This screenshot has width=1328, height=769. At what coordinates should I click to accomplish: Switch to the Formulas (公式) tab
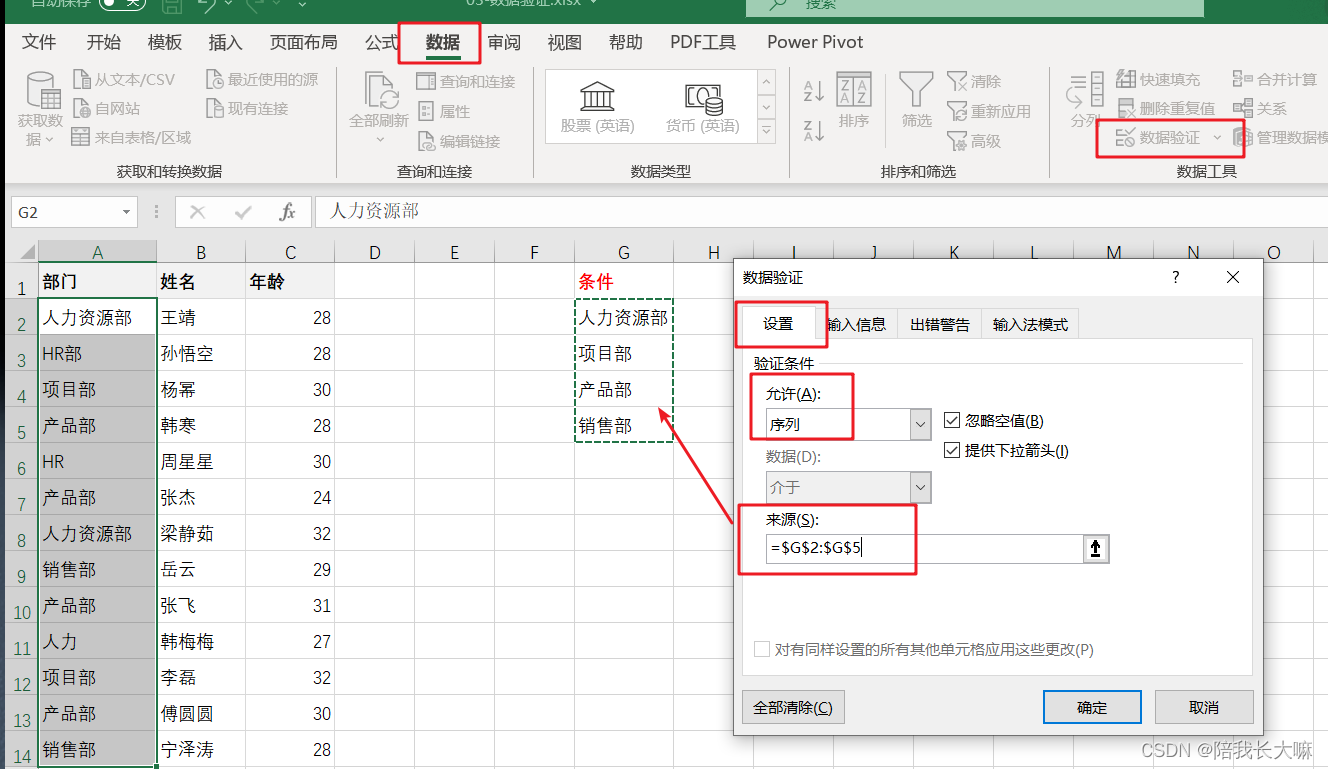click(381, 42)
